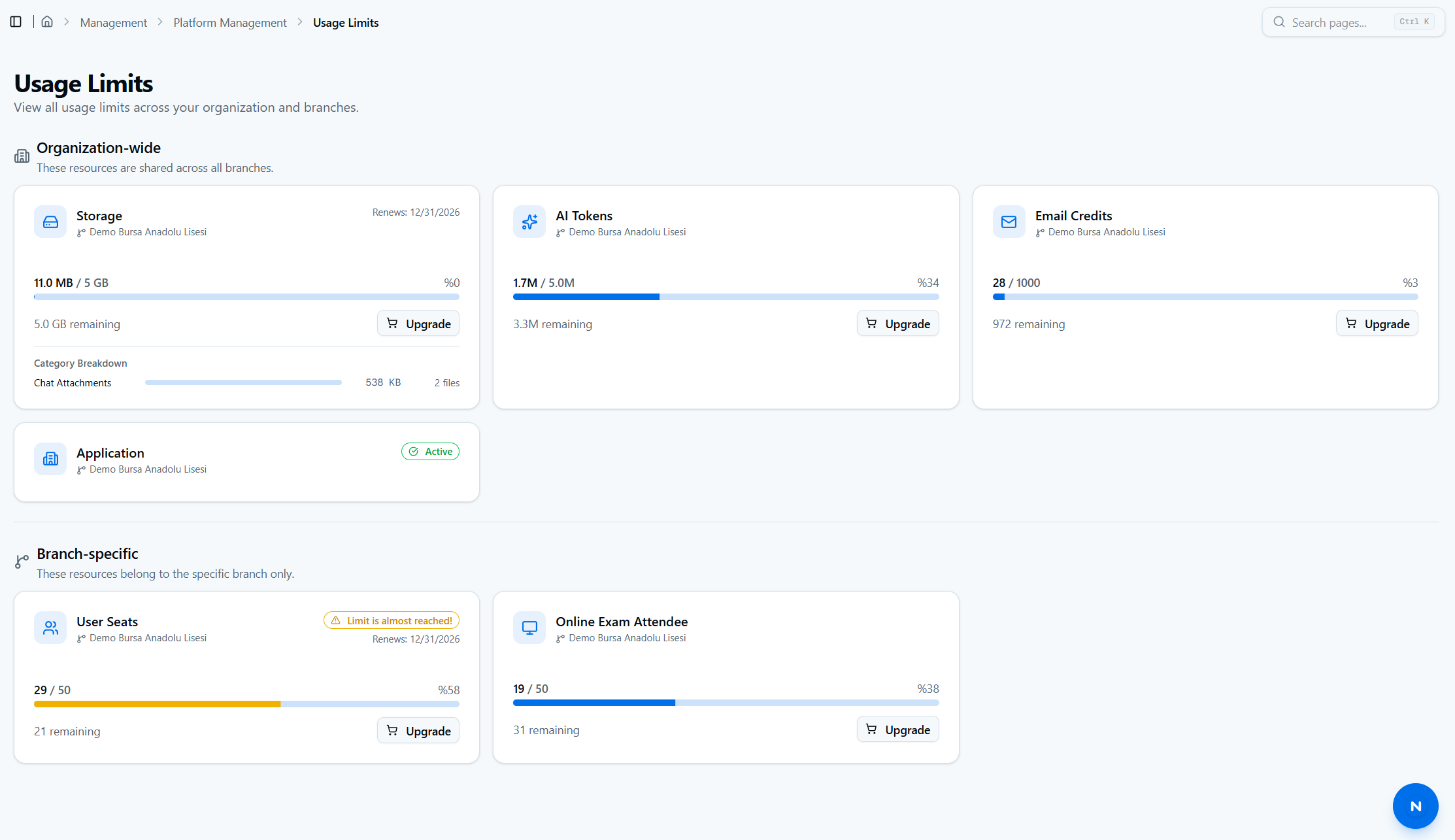Screen dimensions: 1455x840
Task: Click the Email Credits card title
Action: [x=1073, y=216]
